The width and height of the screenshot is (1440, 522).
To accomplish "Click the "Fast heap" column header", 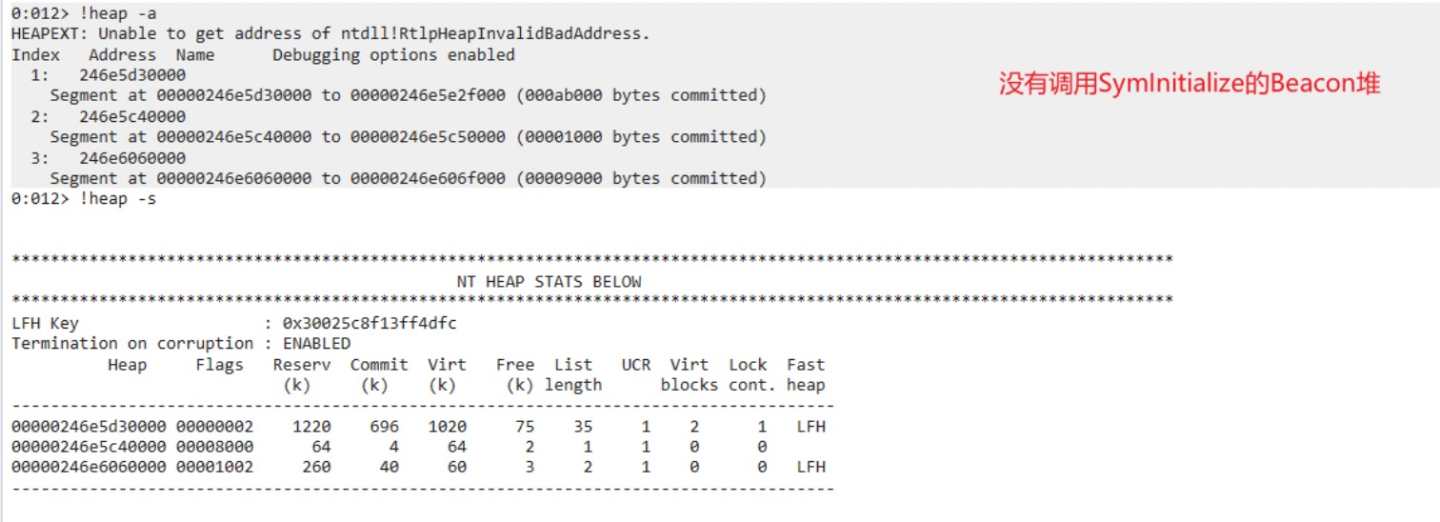I will pyautogui.click(x=805, y=375).
